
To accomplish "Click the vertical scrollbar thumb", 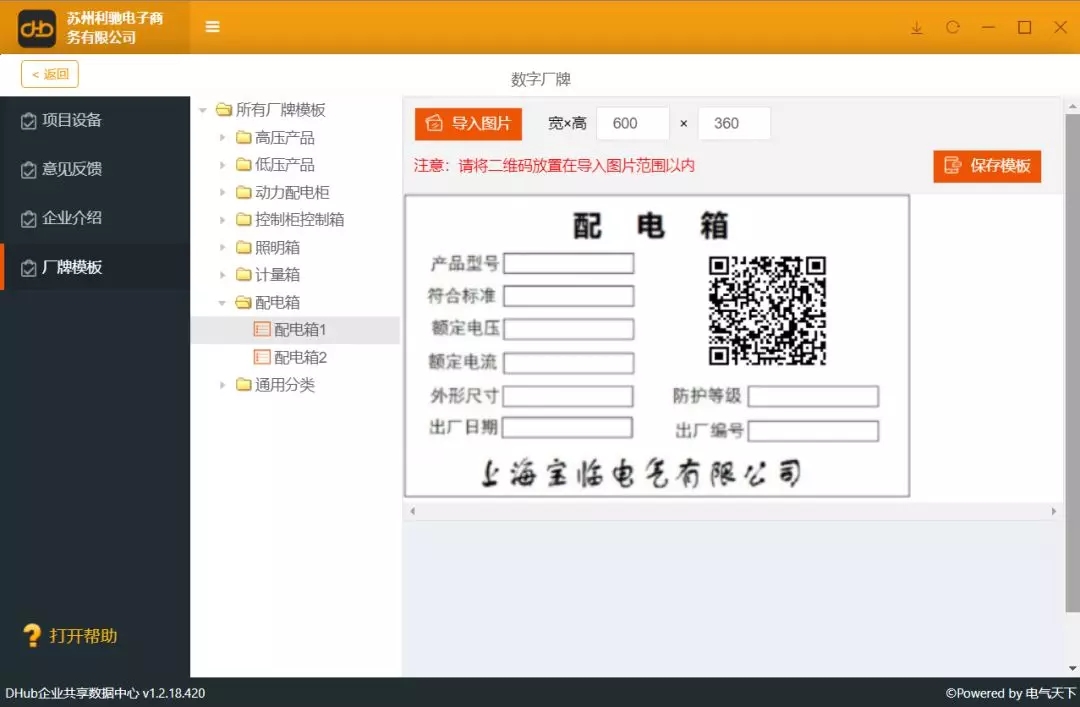I will click(x=1072, y=363).
